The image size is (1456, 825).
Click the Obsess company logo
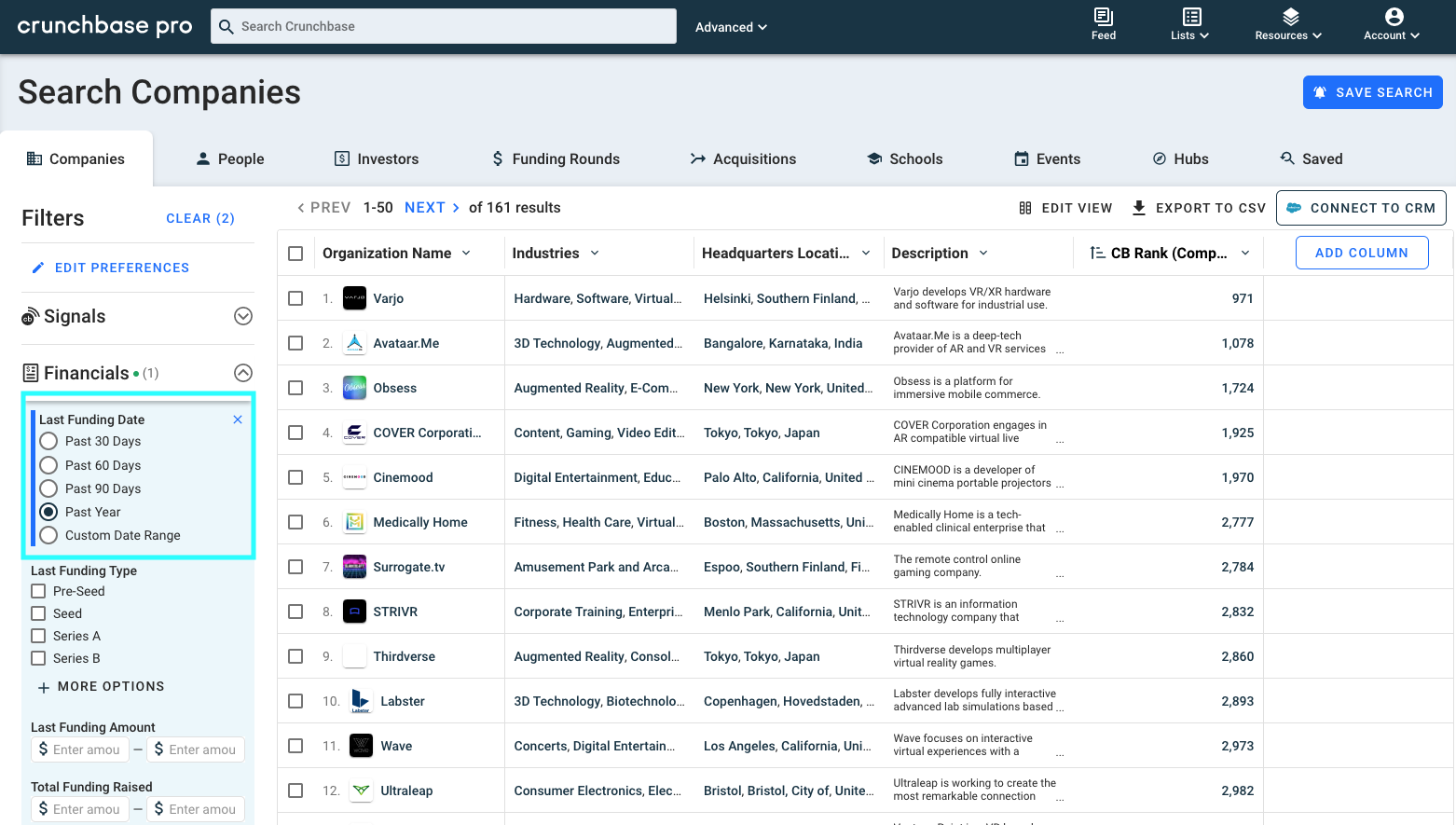(354, 388)
